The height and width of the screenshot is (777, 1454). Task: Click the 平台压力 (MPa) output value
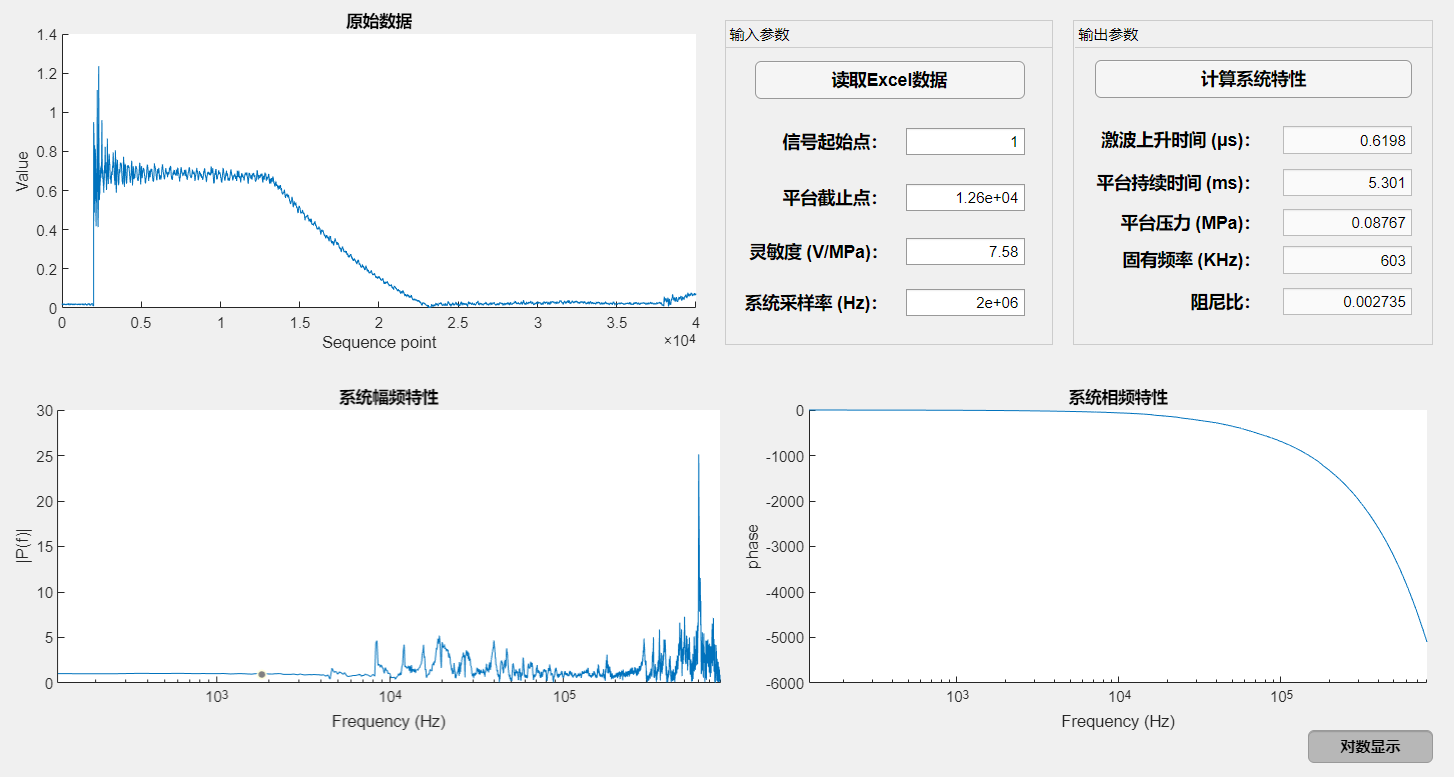point(1346,222)
